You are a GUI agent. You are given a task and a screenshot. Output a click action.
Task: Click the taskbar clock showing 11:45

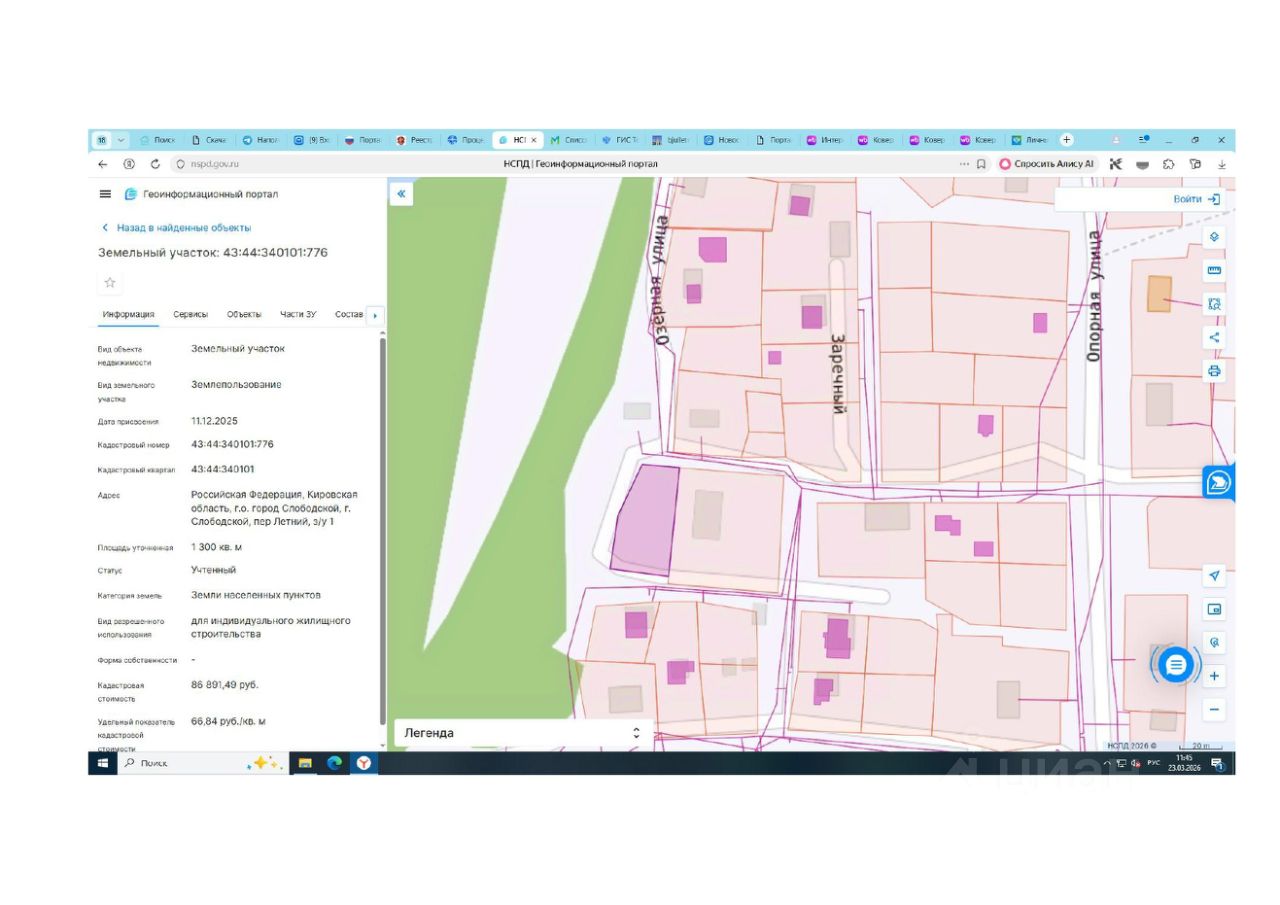pyautogui.click(x=1184, y=763)
